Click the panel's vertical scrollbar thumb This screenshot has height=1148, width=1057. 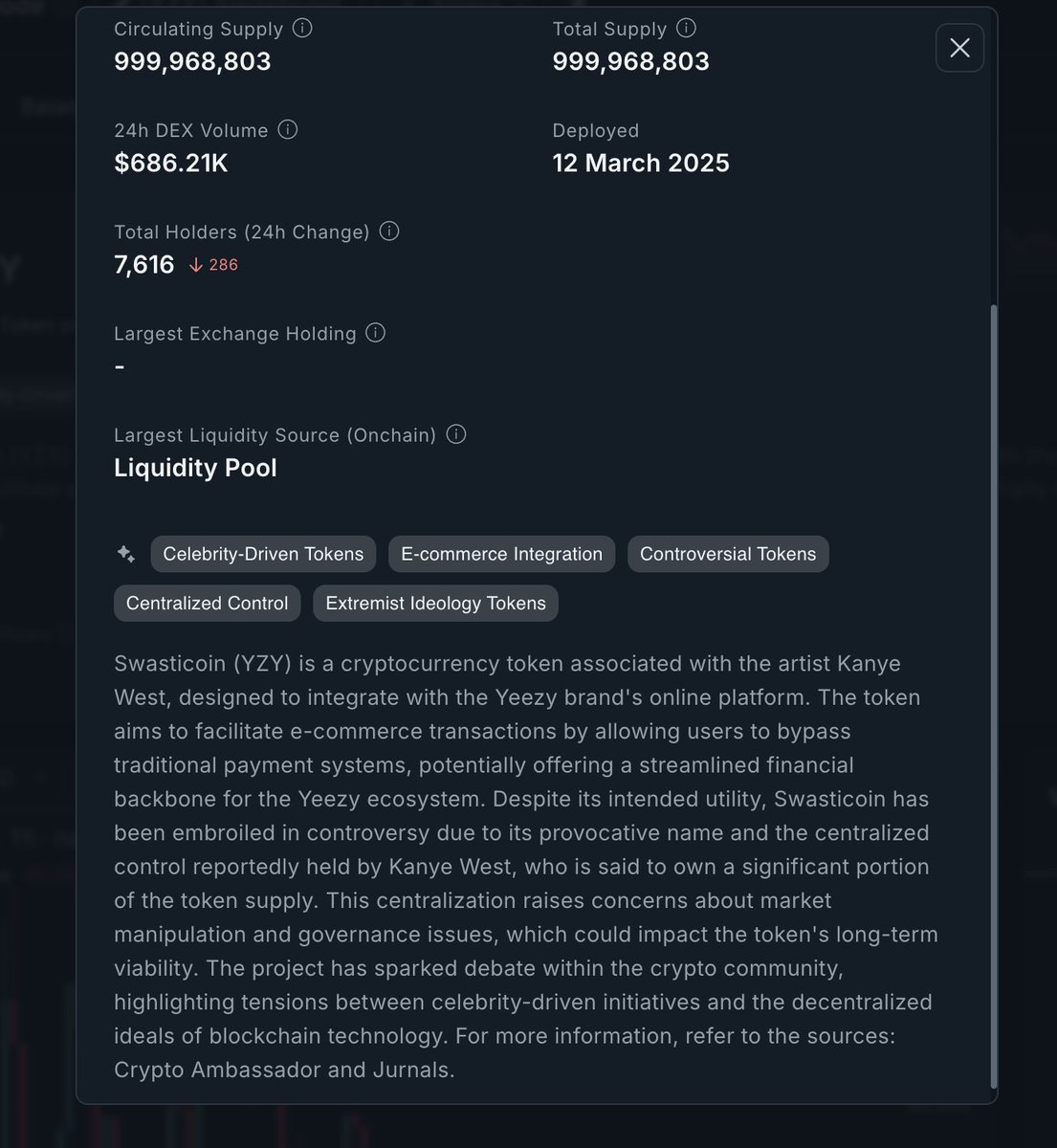[994, 696]
